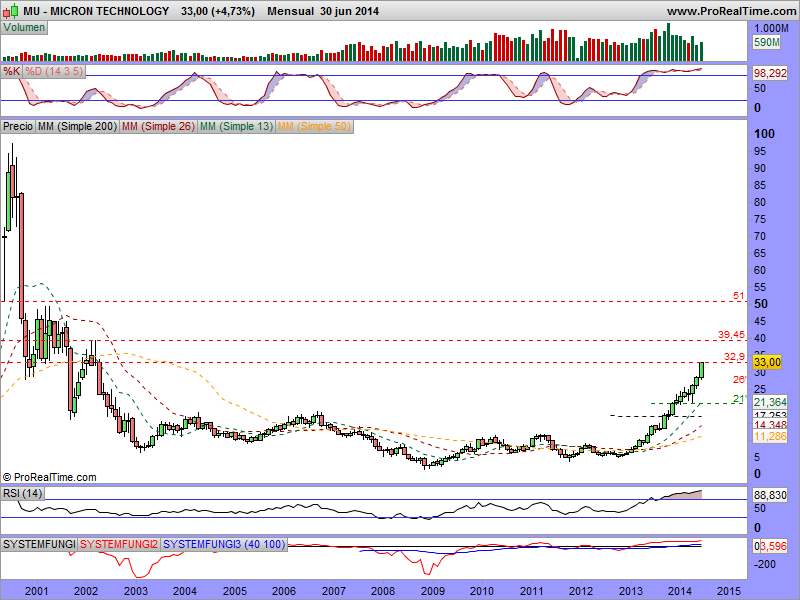Click the 100 label on the price axis
This screenshot has width=800, height=600.
(764, 134)
